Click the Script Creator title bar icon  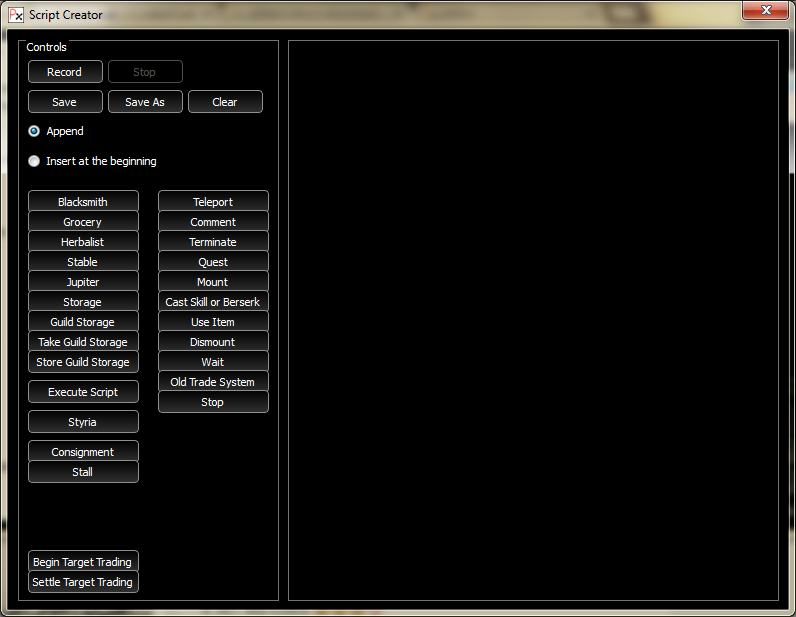point(15,15)
